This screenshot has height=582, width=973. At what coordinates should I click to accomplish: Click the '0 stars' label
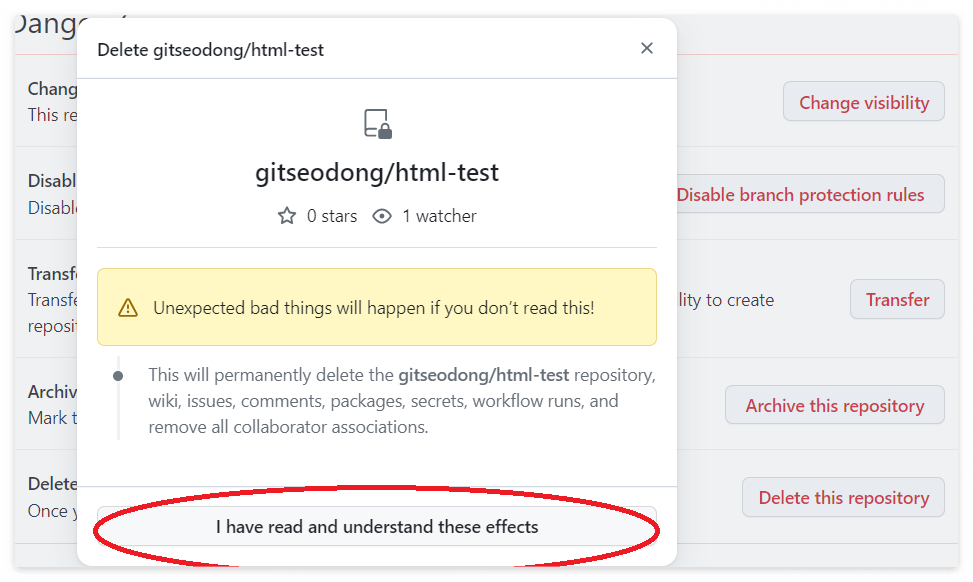[328, 216]
